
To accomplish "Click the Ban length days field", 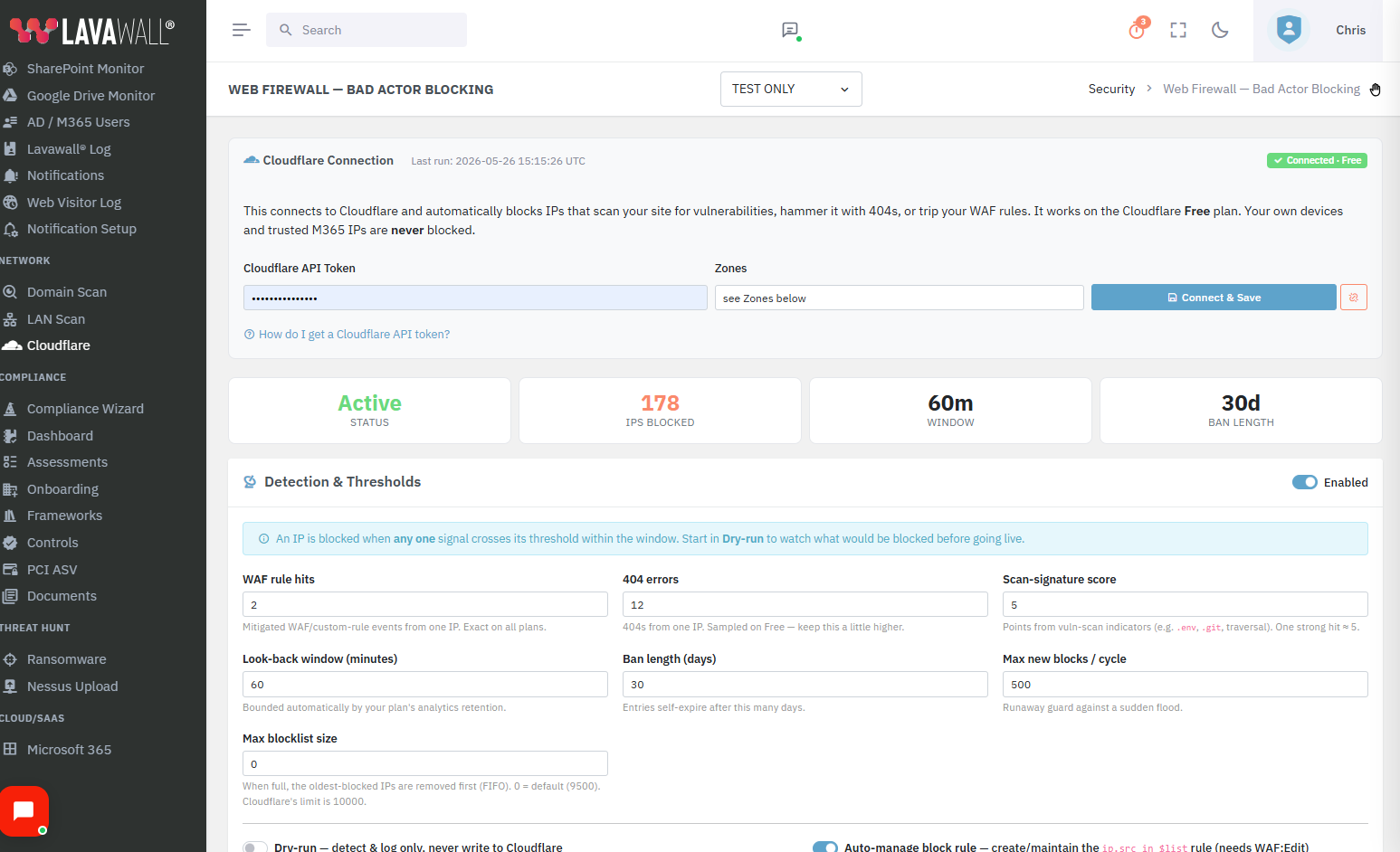I will click(x=805, y=684).
